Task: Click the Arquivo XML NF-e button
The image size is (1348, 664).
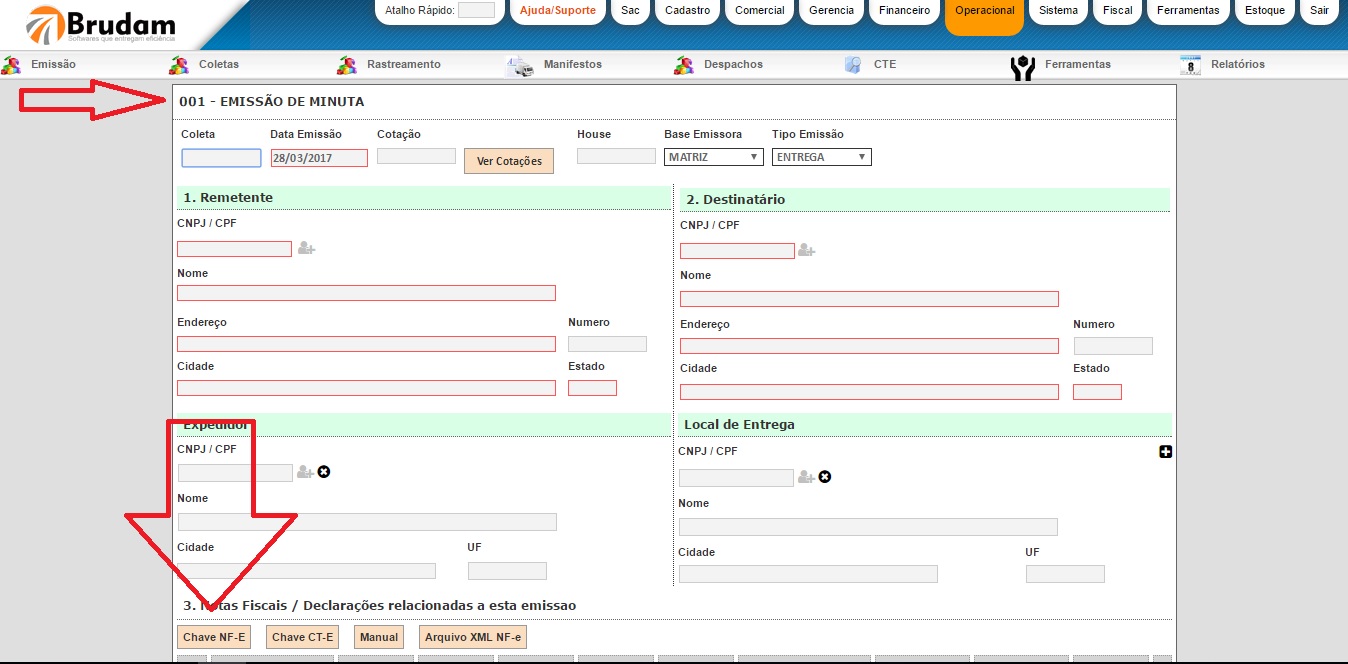Action: [x=472, y=637]
